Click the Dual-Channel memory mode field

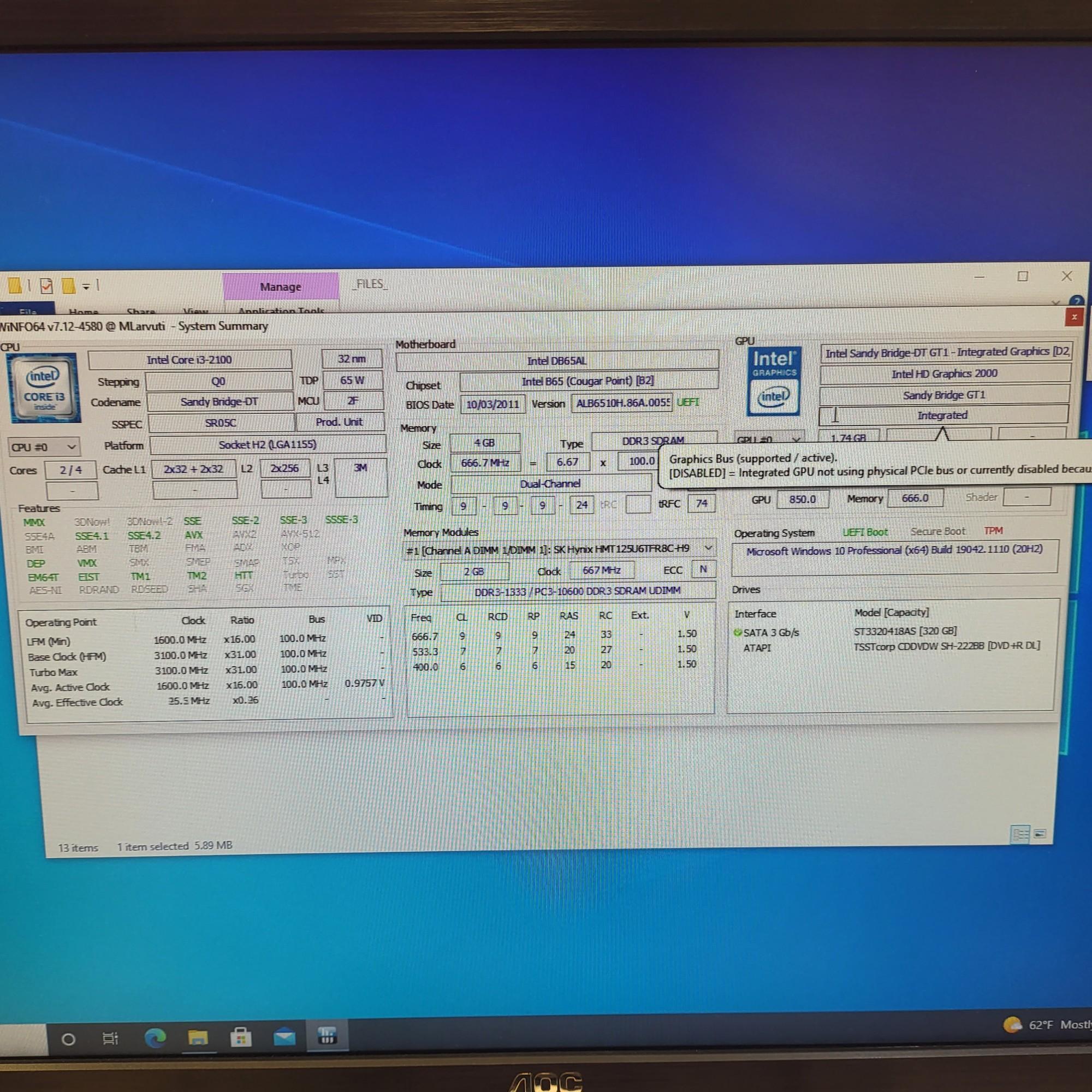(551, 484)
